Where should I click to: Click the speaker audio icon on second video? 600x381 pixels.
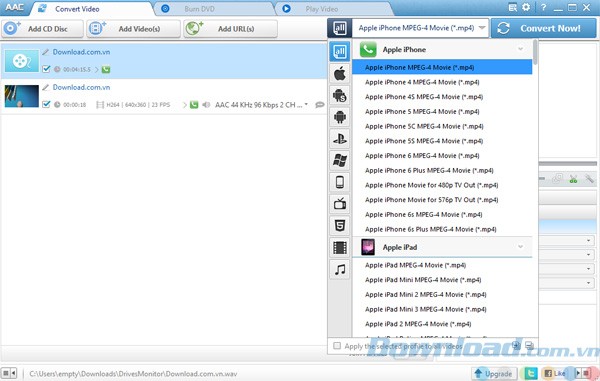pyautogui.click(x=206, y=105)
